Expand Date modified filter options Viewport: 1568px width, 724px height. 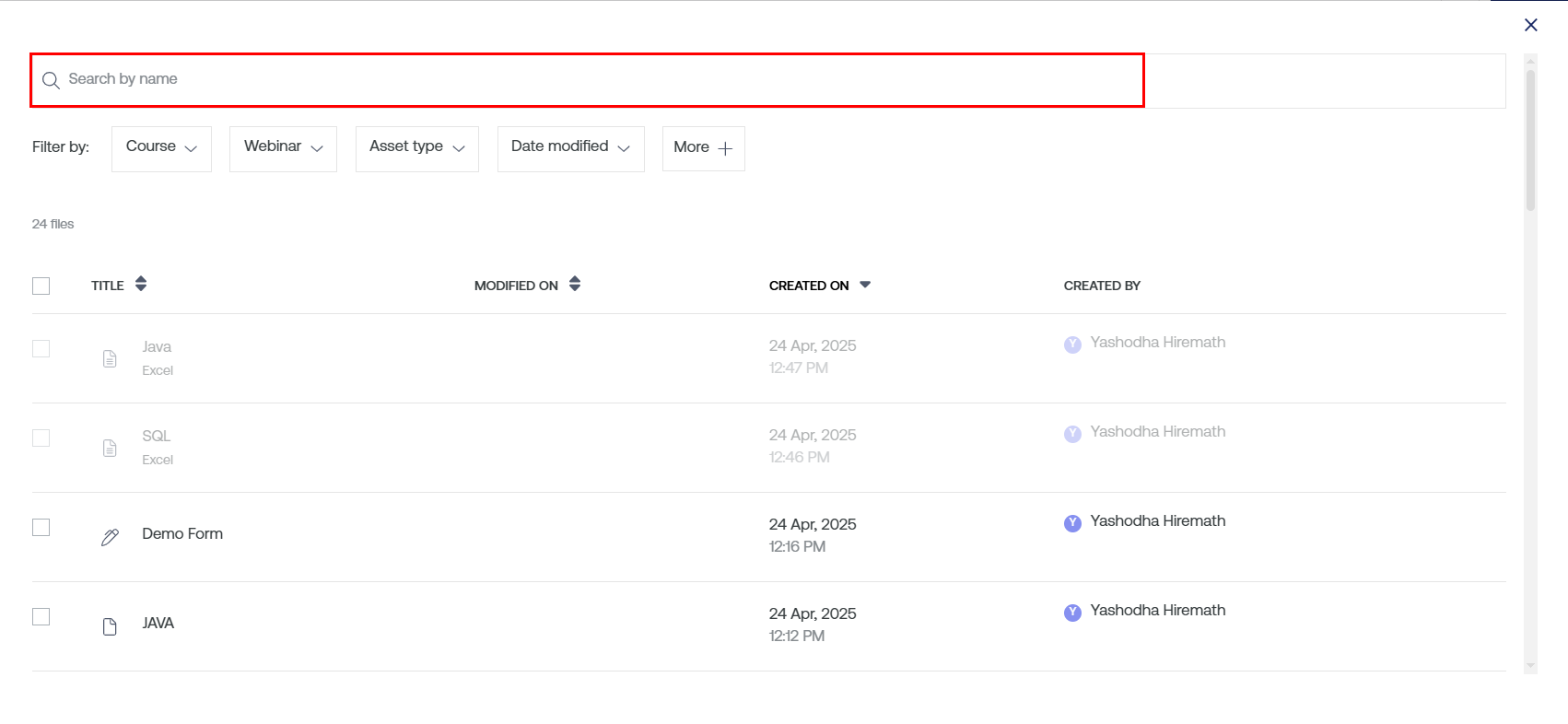(x=570, y=148)
